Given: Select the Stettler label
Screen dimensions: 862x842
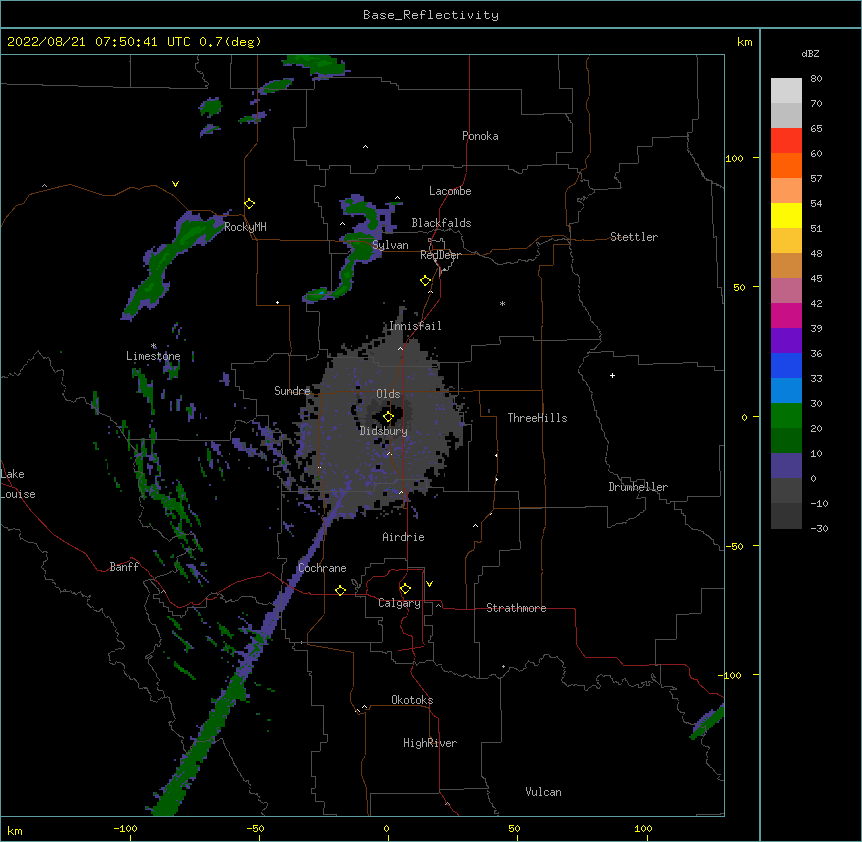Looking at the screenshot, I should click(634, 237).
